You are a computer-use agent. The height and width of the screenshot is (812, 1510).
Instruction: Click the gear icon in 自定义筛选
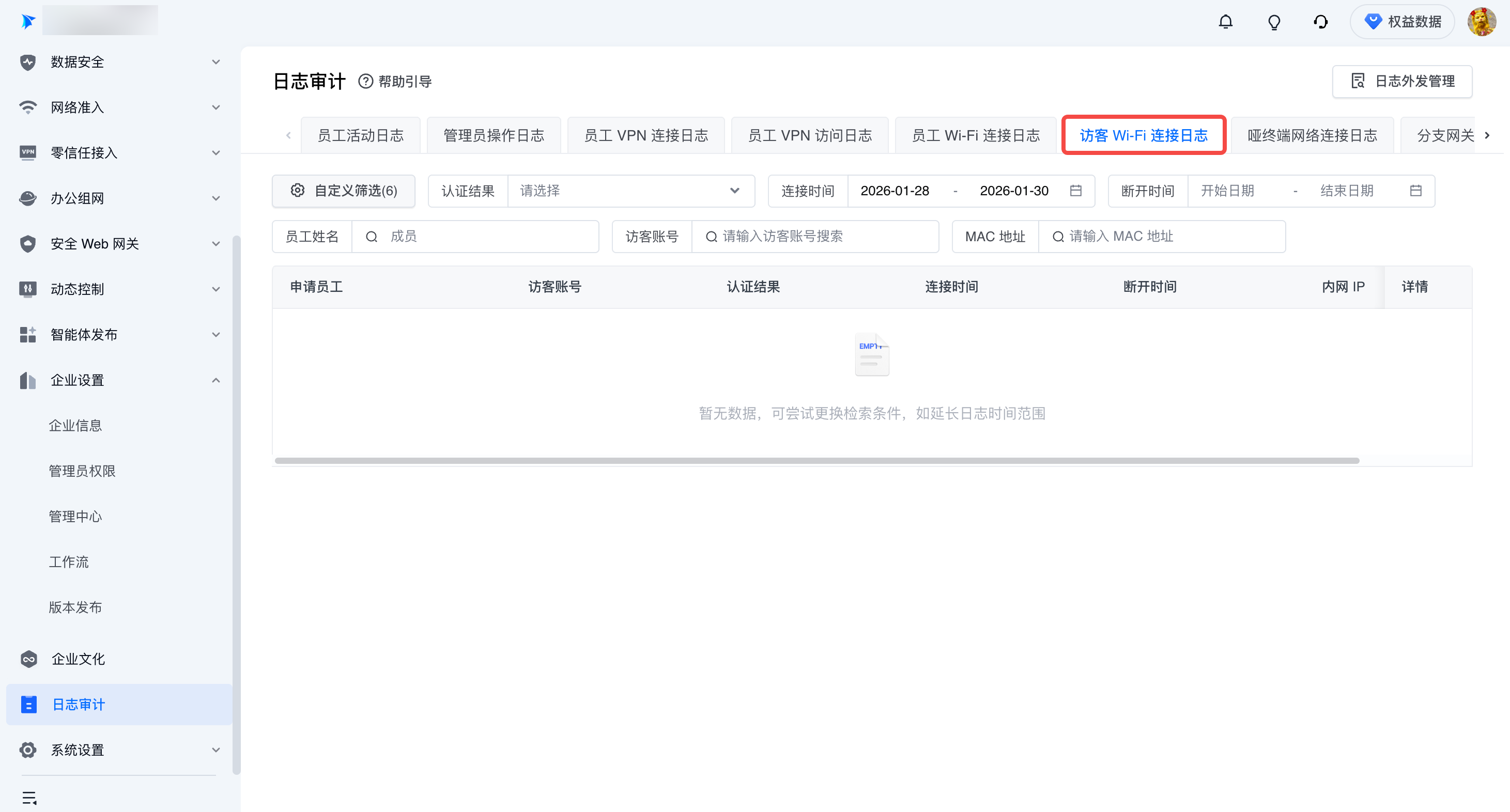tap(297, 190)
